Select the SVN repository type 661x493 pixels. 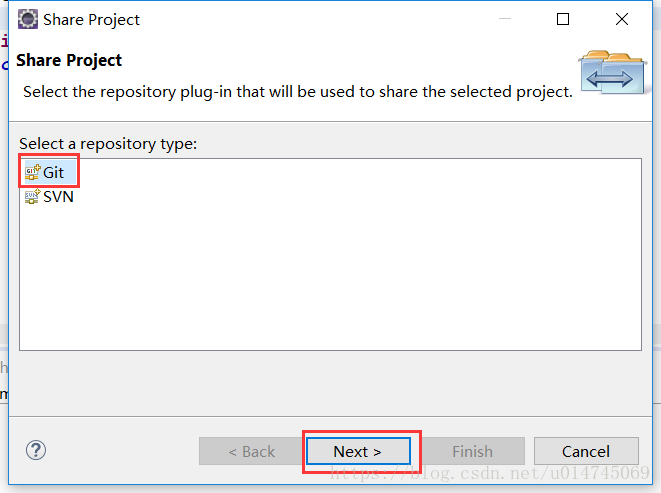click(x=50, y=197)
